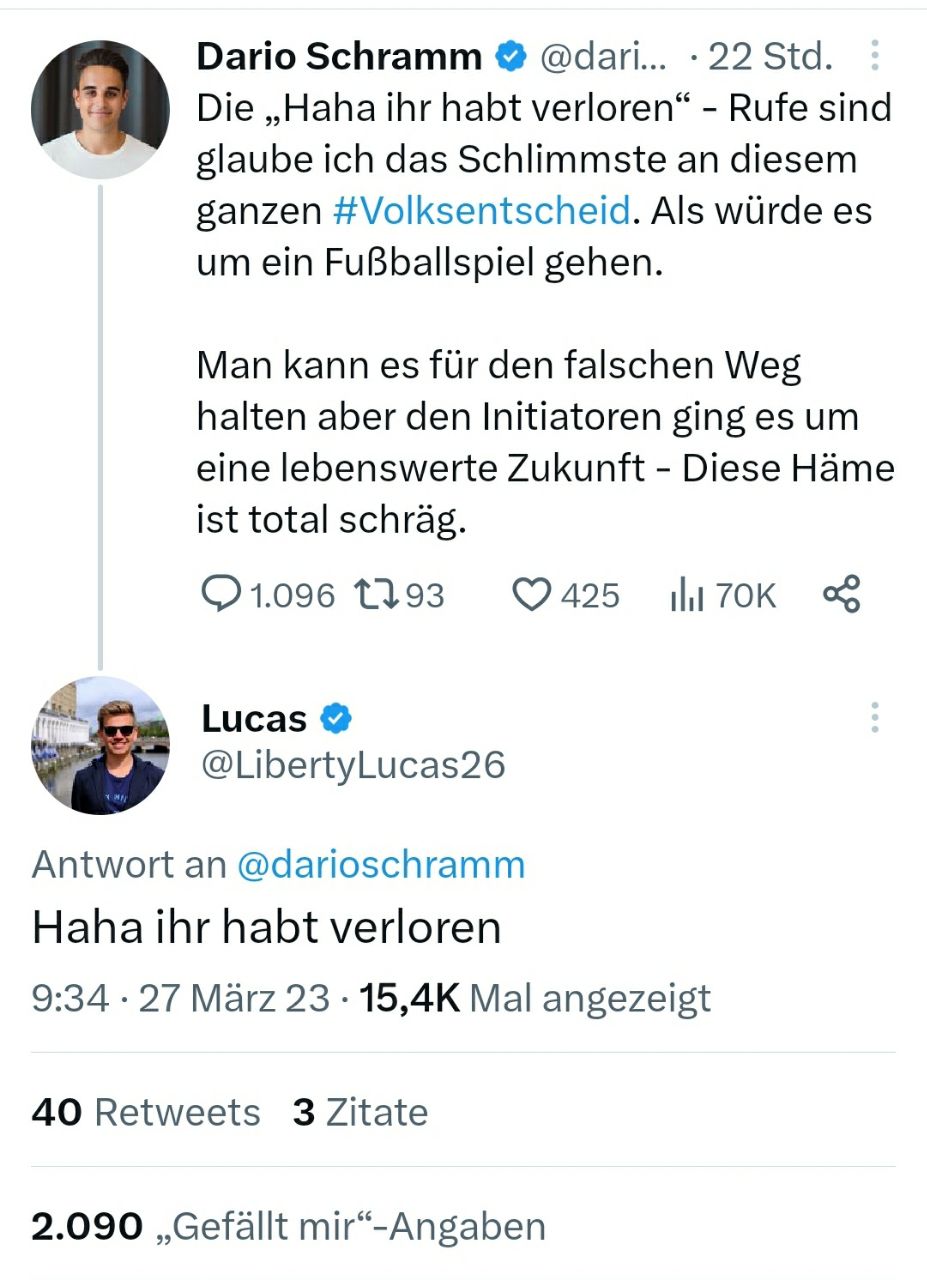Open Dario Schramm's profile picture
927x1280 pixels.
[100, 110]
